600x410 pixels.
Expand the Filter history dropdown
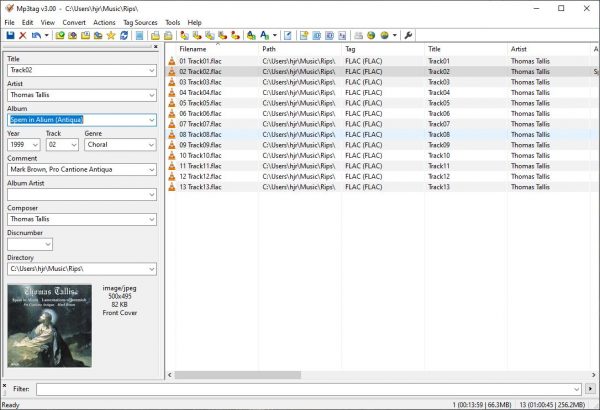[577, 389]
